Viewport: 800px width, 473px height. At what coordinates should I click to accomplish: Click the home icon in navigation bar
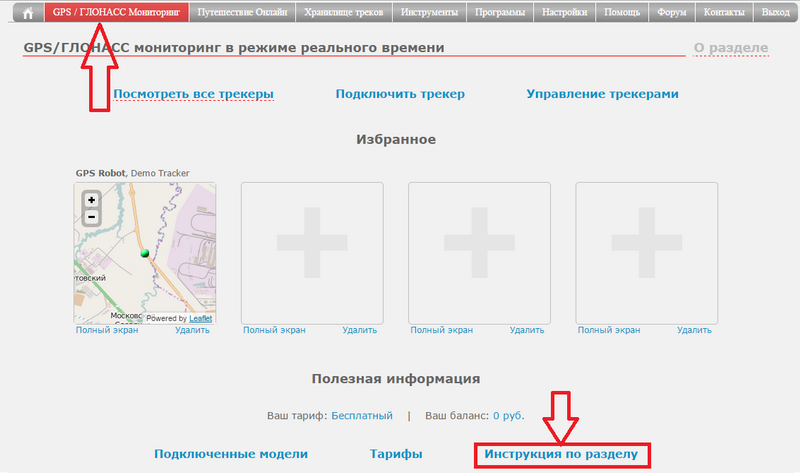click(x=28, y=13)
